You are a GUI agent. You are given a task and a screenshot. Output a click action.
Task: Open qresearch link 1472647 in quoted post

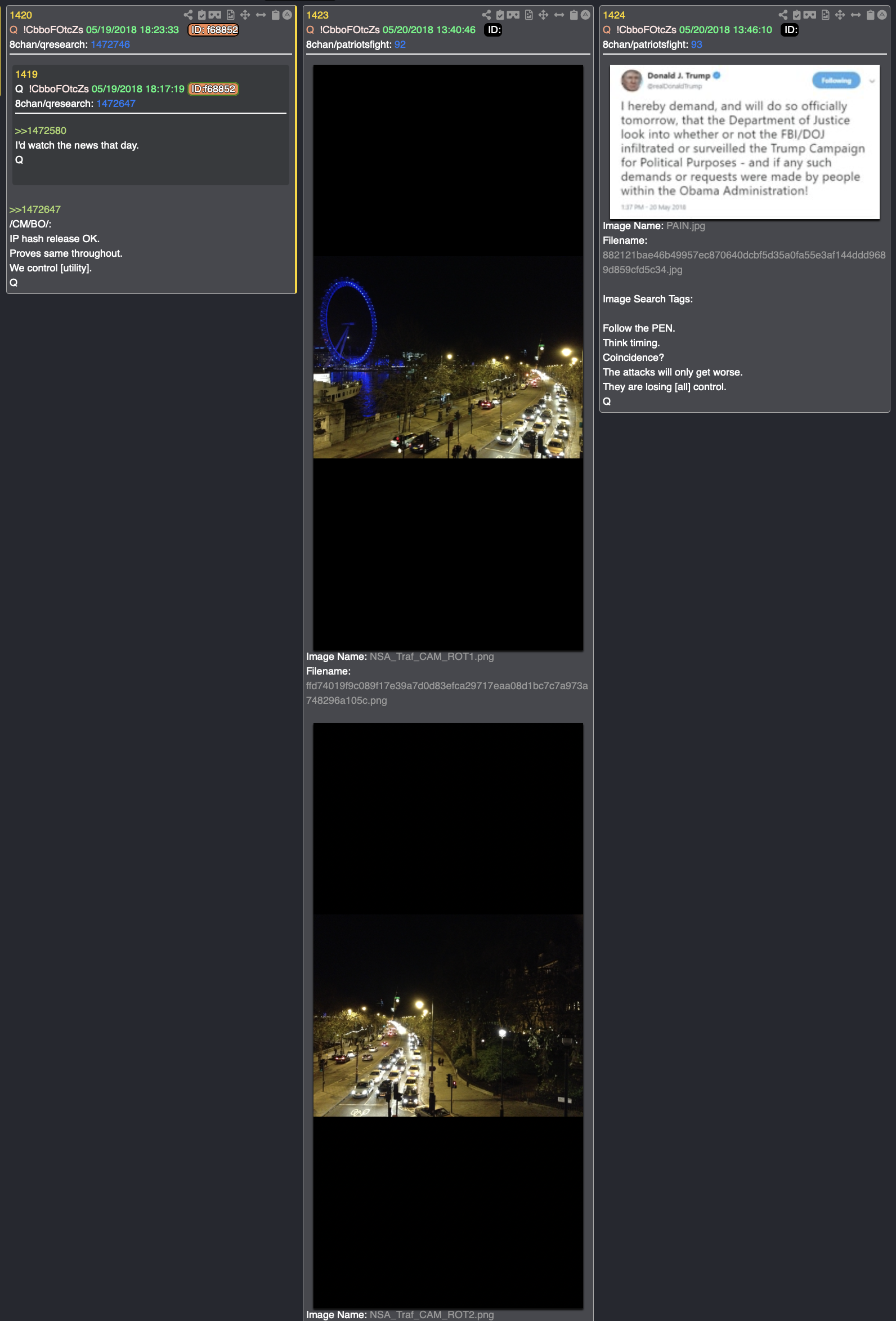pyautogui.click(x=116, y=104)
